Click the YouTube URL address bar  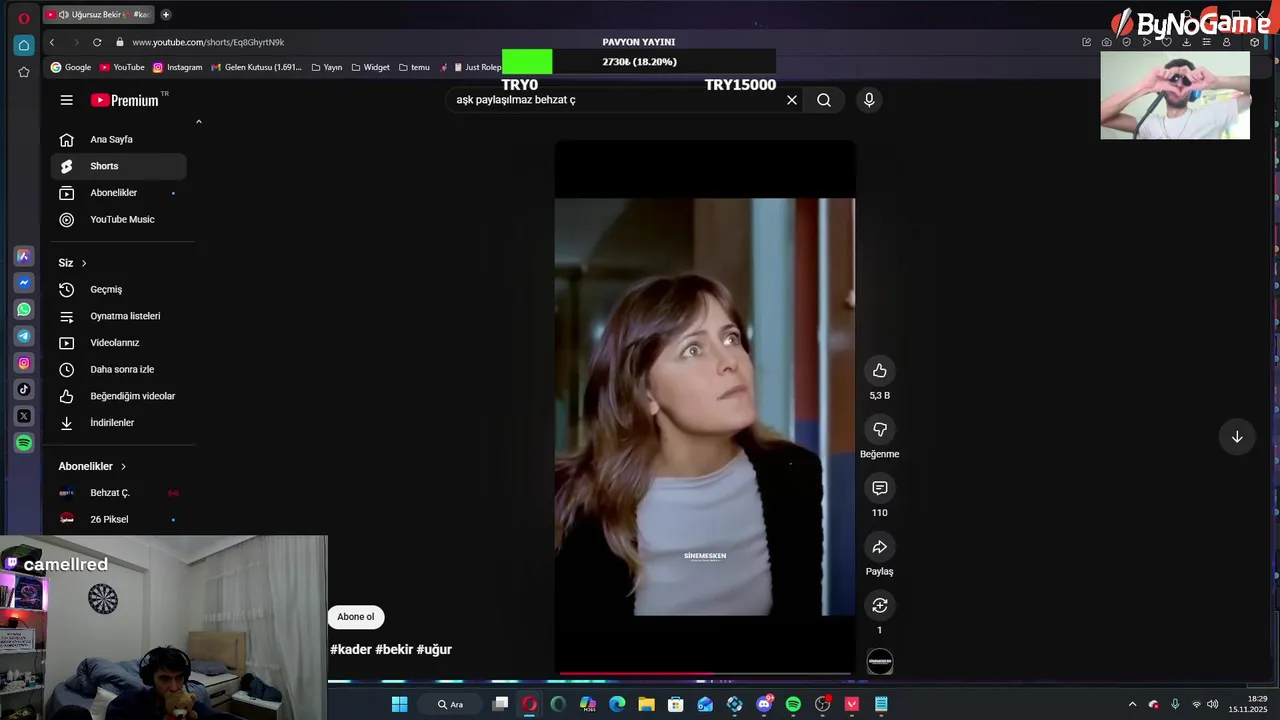point(208,42)
